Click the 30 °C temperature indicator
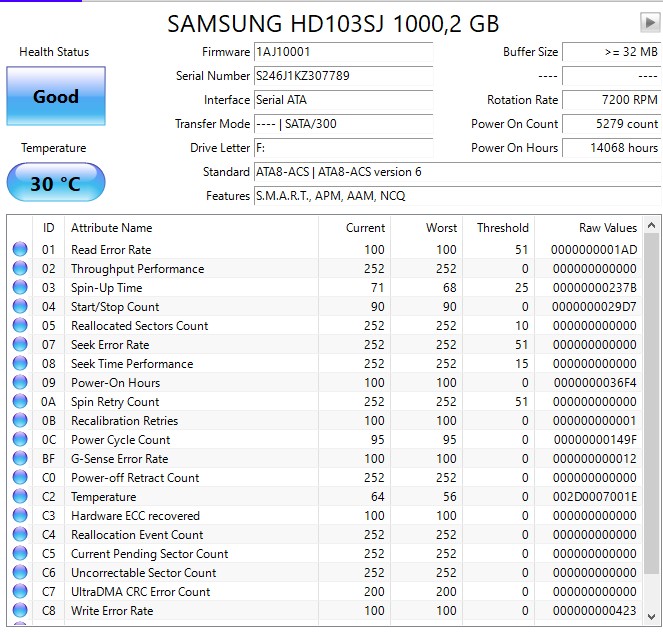 (x=56, y=184)
